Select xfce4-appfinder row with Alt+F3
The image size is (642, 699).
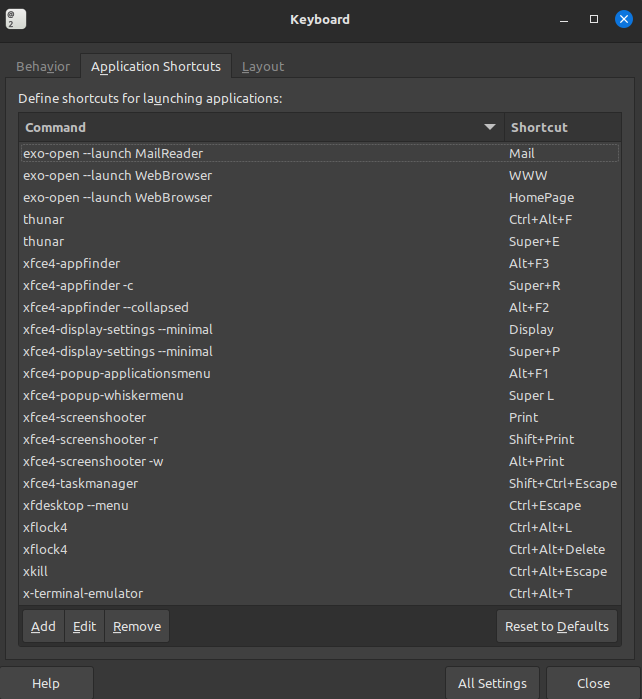320,263
